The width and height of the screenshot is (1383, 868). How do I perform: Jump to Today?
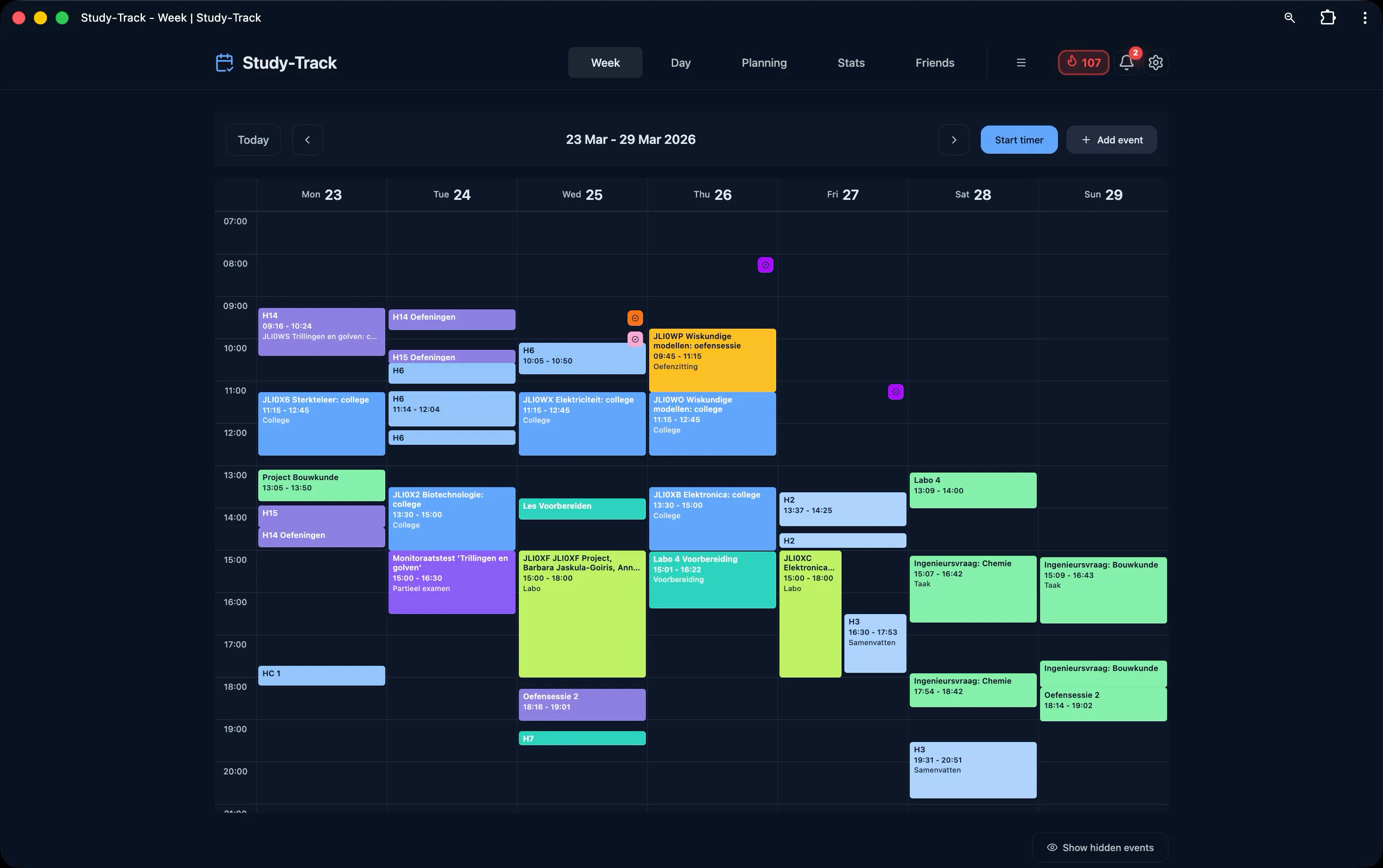(x=253, y=140)
